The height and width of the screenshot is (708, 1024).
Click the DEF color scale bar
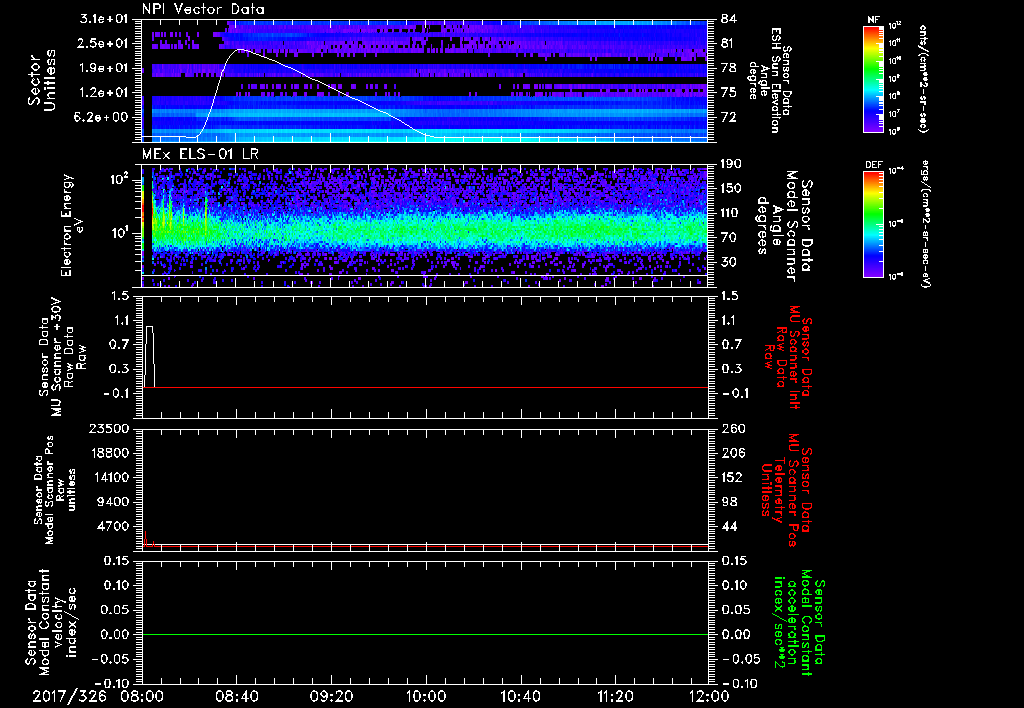[874, 222]
